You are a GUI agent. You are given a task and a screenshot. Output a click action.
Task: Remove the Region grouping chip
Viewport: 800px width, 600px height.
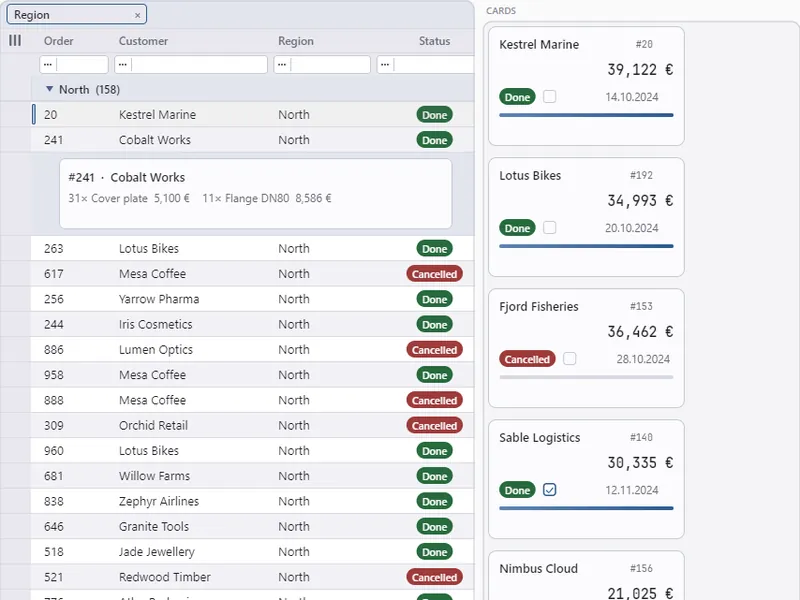coord(137,15)
